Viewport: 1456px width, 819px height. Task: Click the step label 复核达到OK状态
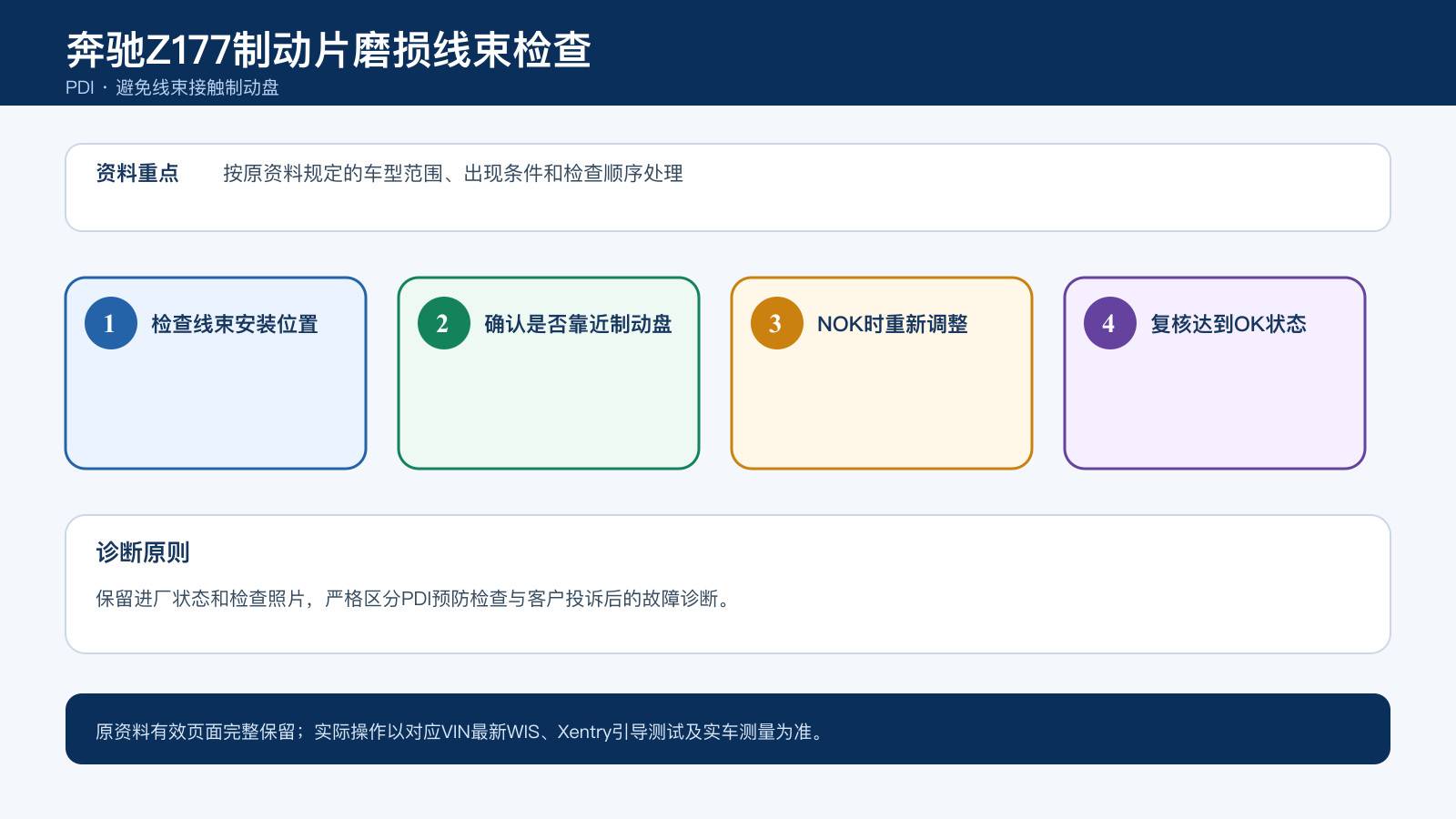[1228, 324]
